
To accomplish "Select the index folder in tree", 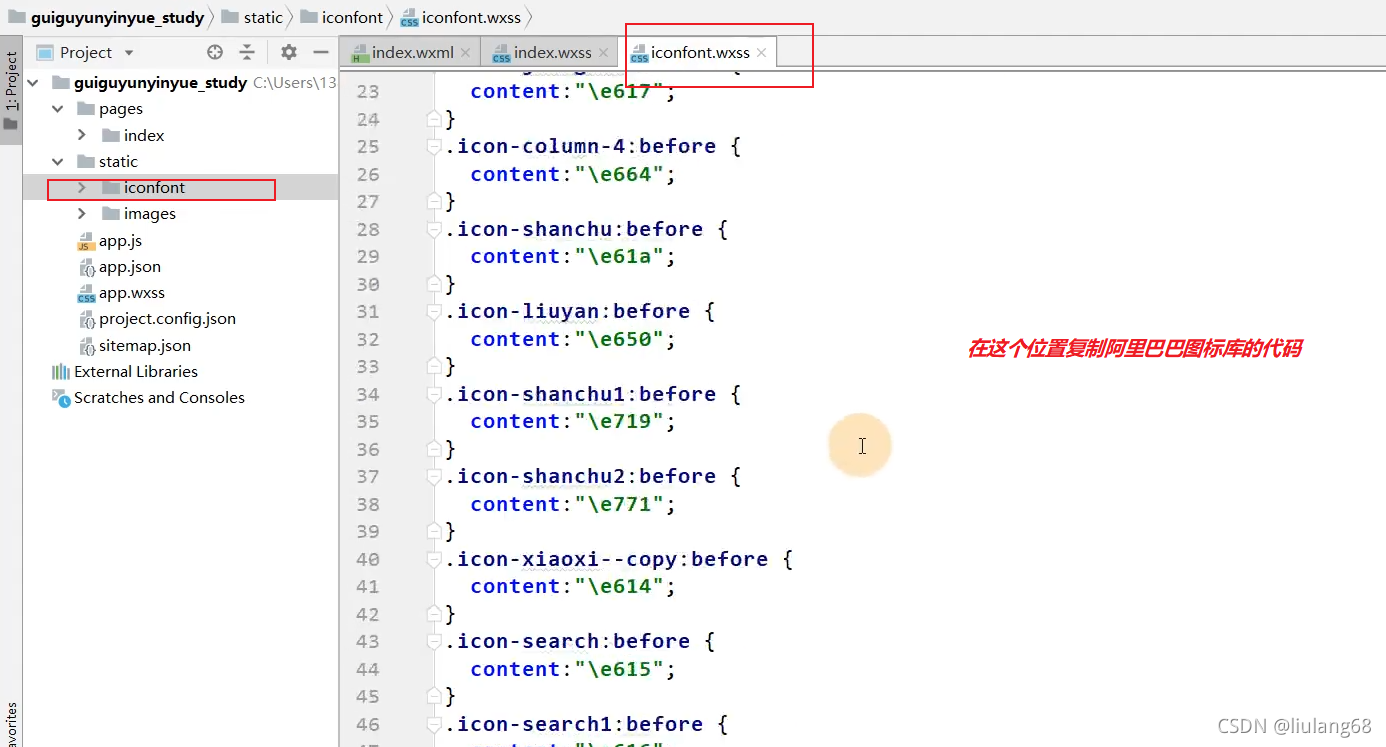I will point(144,135).
